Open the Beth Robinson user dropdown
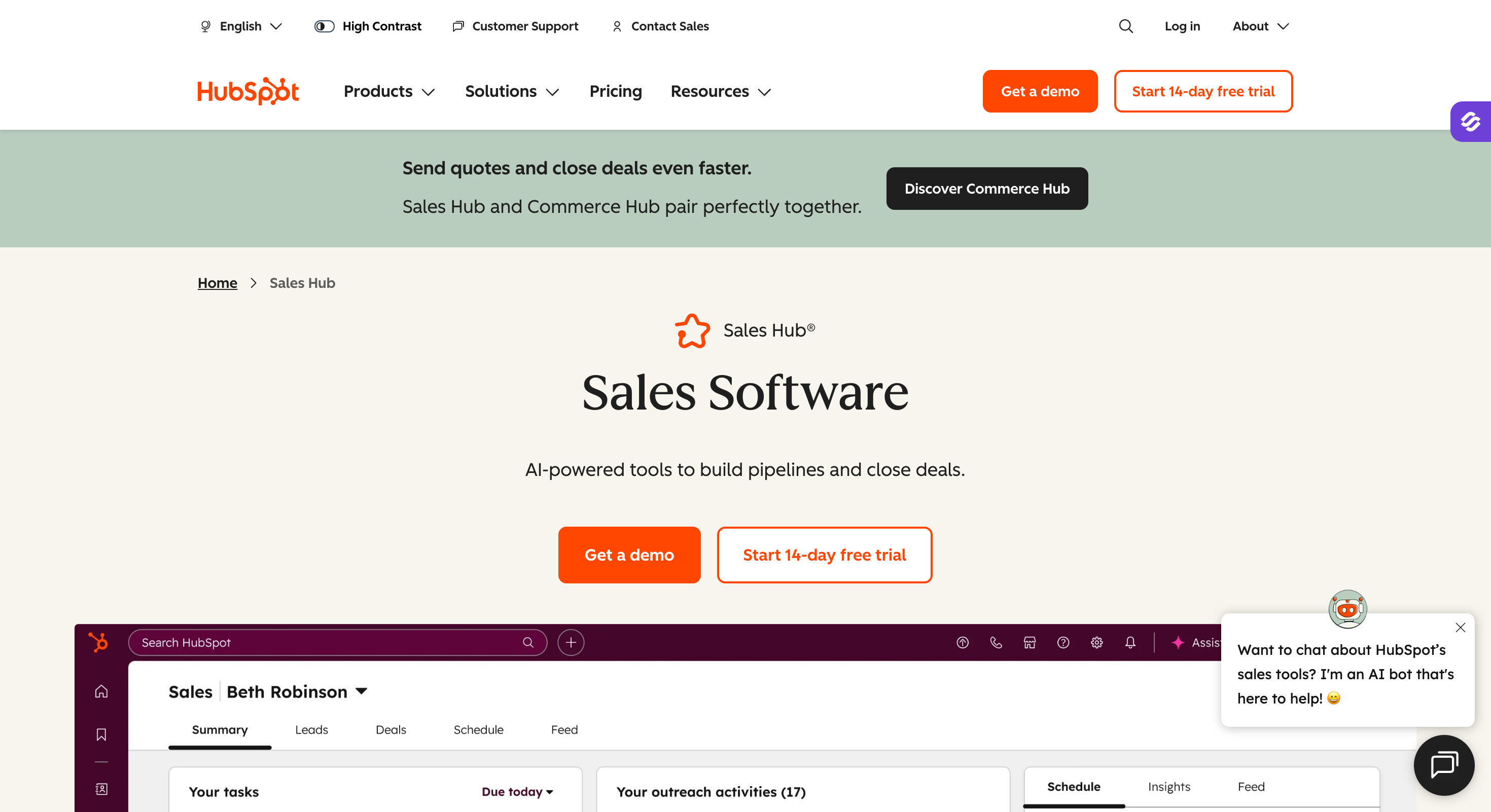 coord(298,692)
